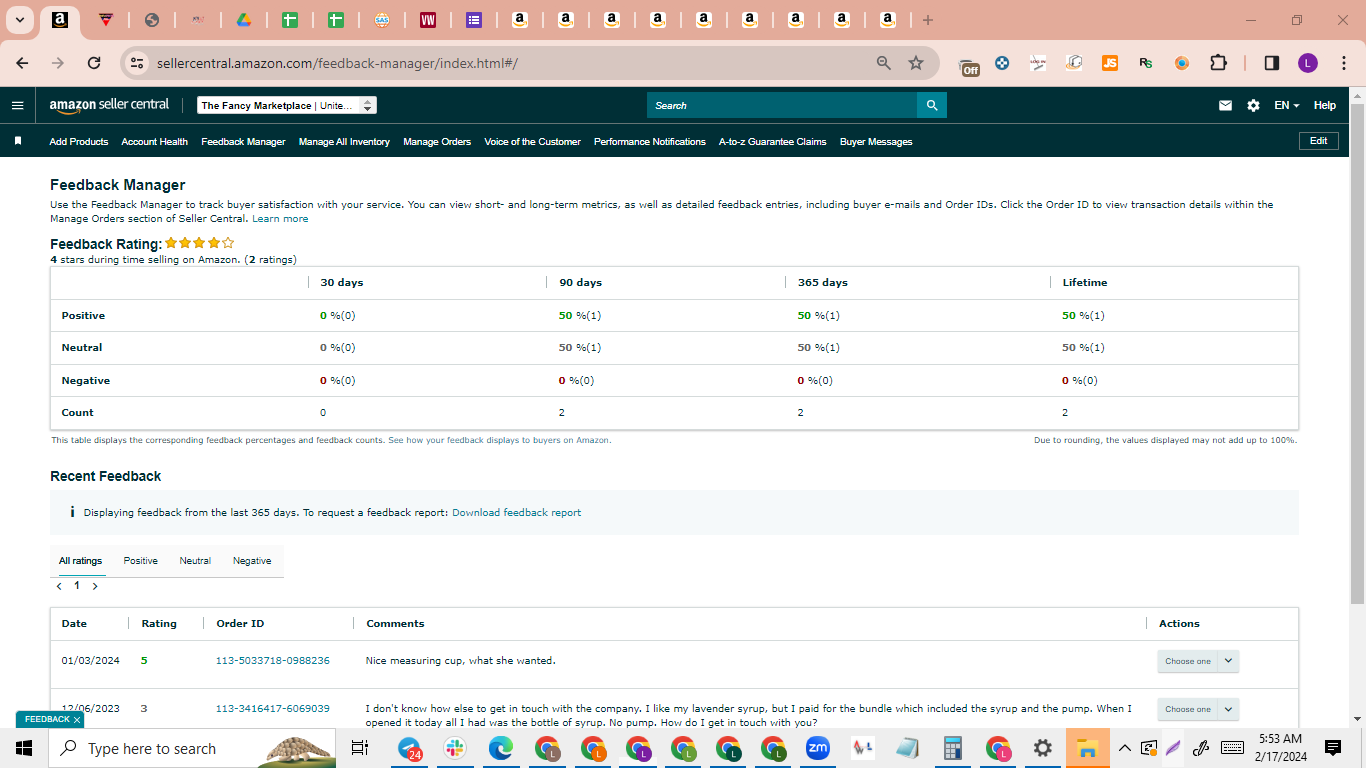Open Buyer Messages
The width and height of the screenshot is (1366, 768).
876,142
